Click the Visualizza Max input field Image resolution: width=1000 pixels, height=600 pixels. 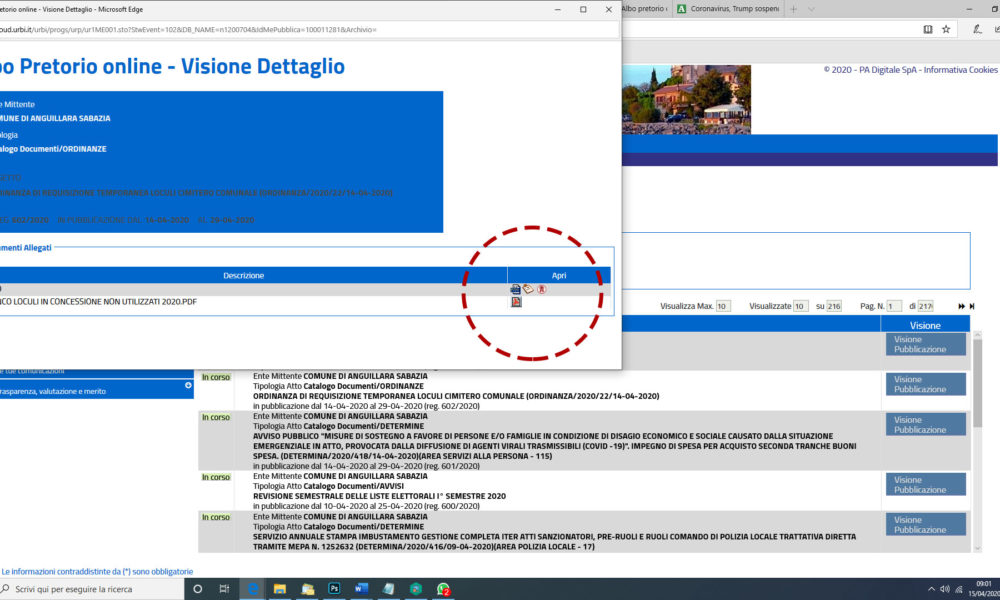[723, 306]
